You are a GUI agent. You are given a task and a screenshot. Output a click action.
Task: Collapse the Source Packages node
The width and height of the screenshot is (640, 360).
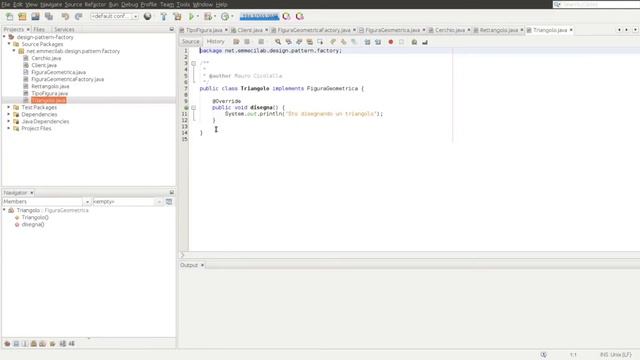click(x=9, y=44)
